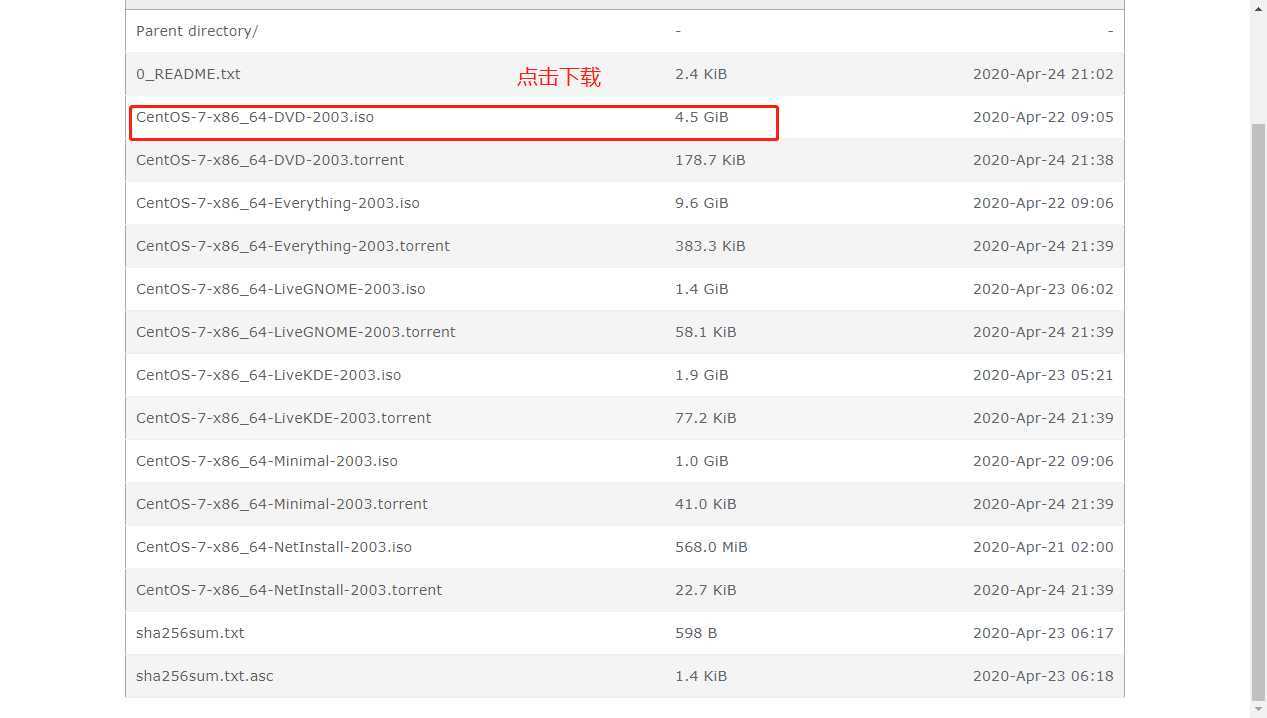1267x718 pixels.
Task: Click the 77.2 KiB size value
Action: [706, 418]
